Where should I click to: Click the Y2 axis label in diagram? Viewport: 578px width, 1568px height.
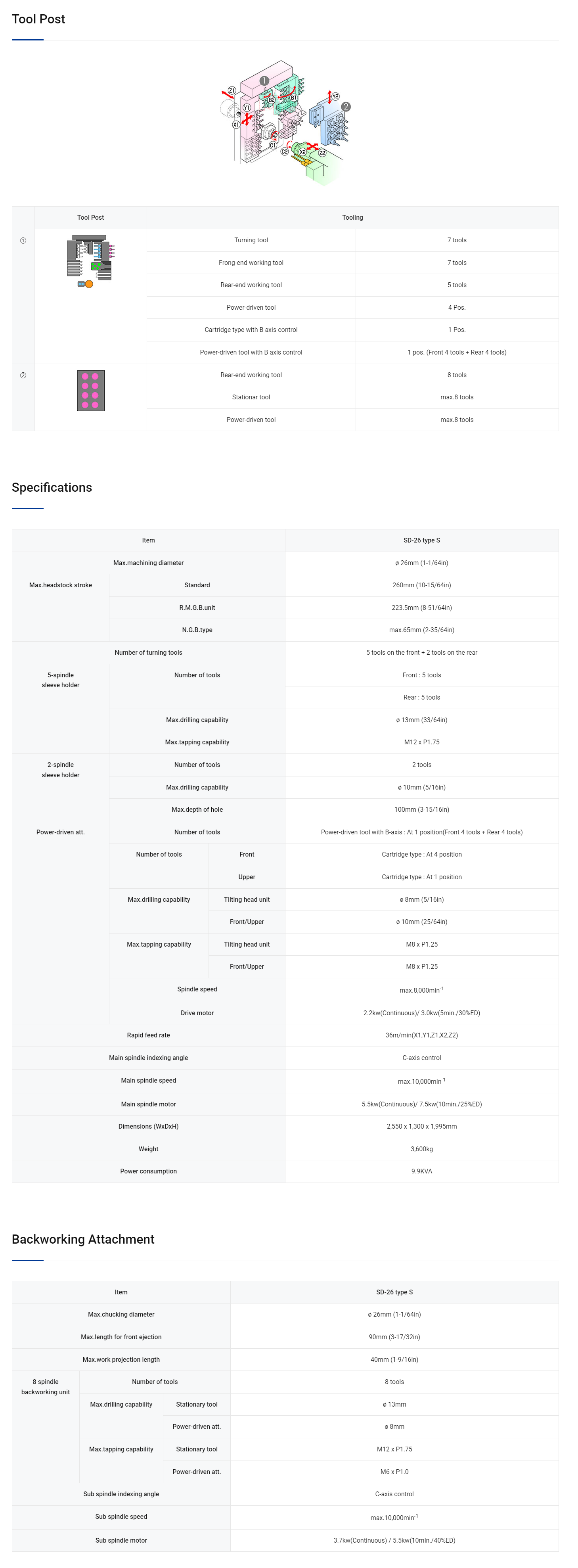335,96
